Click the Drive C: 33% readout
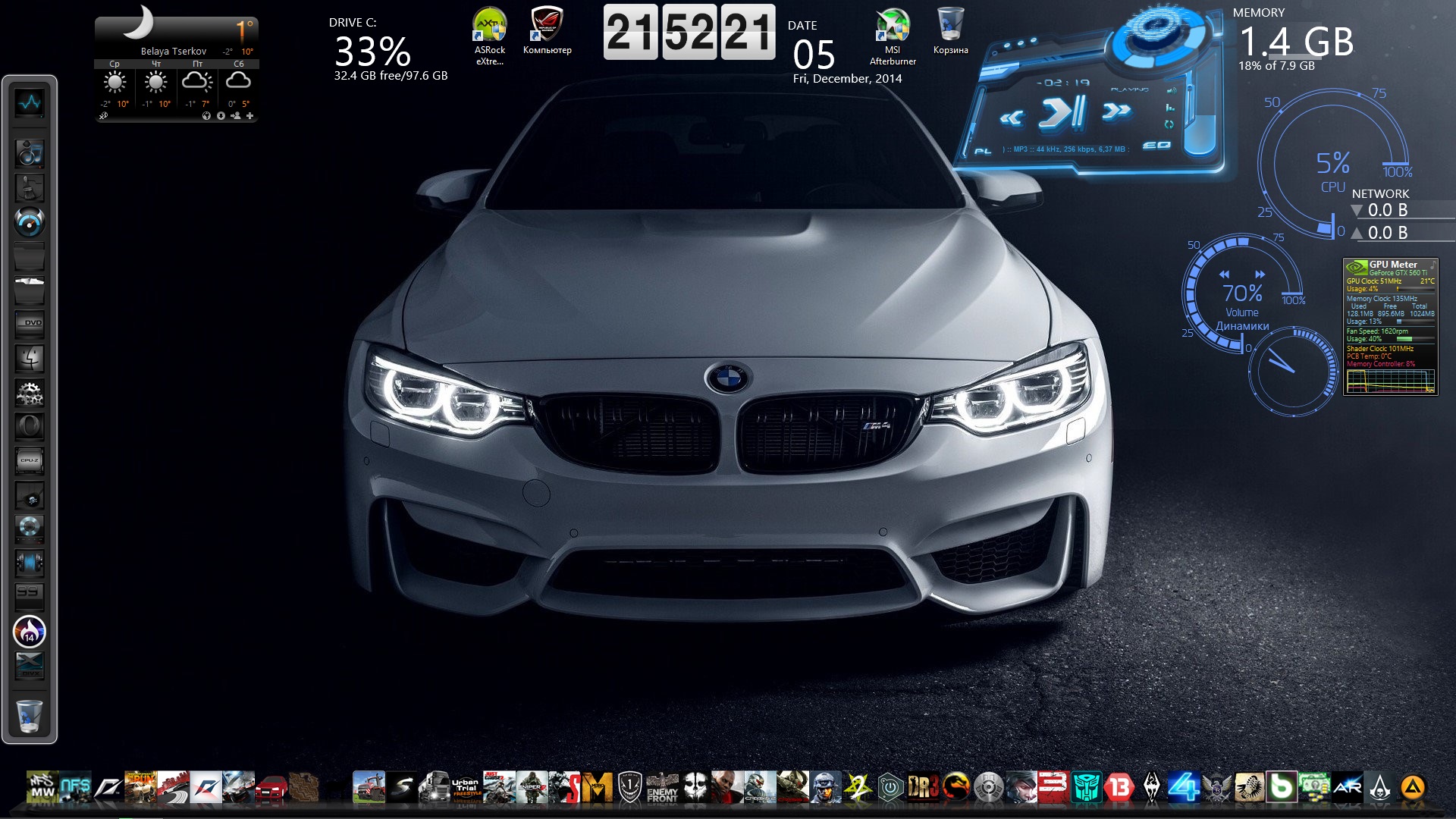The height and width of the screenshot is (819, 1456). pyautogui.click(x=372, y=52)
